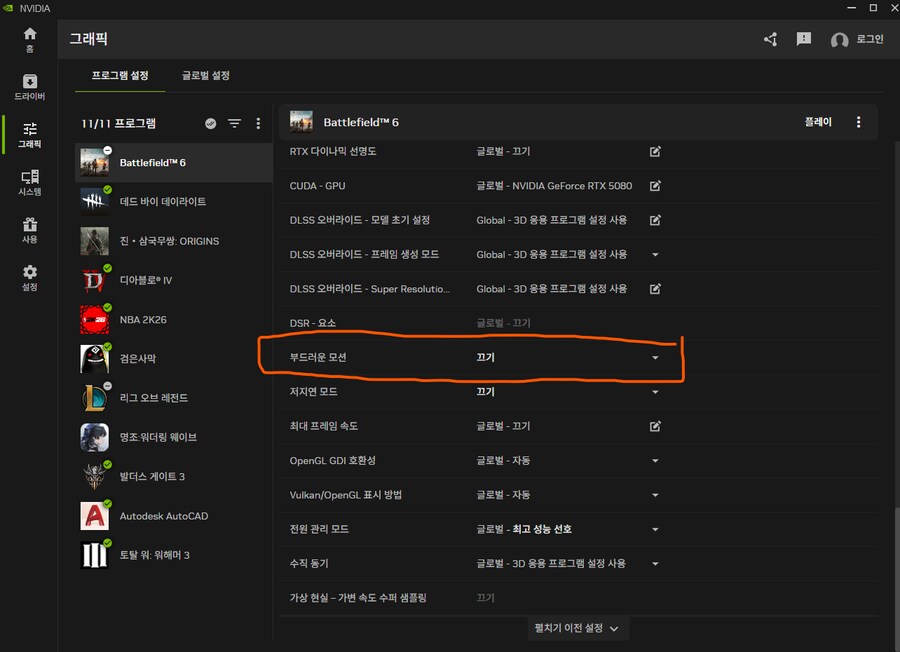Click edit icon for 최대 프레임 속도
Screen dimensions: 900x652
click(x=655, y=426)
